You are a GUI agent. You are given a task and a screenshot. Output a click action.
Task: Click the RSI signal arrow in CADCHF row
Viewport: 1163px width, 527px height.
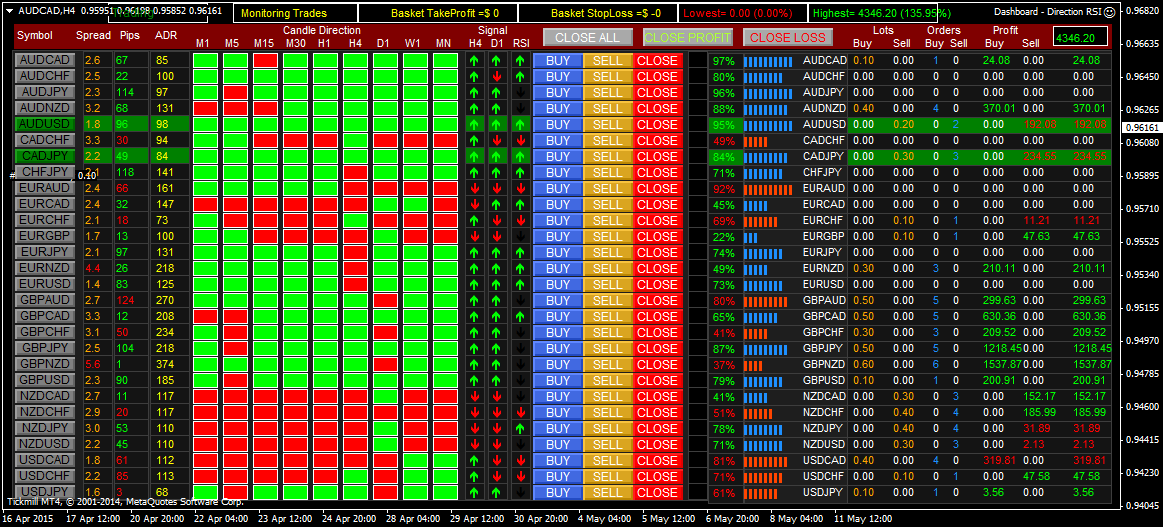[521, 141]
